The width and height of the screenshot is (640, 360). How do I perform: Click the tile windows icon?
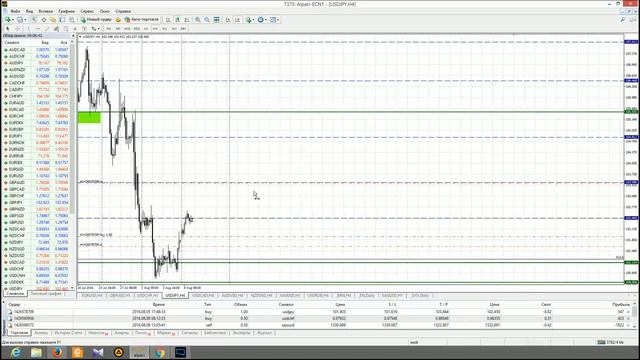[x=216, y=20]
